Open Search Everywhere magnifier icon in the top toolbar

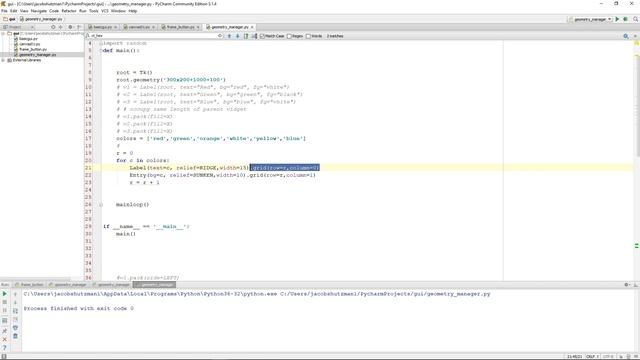[635, 19]
